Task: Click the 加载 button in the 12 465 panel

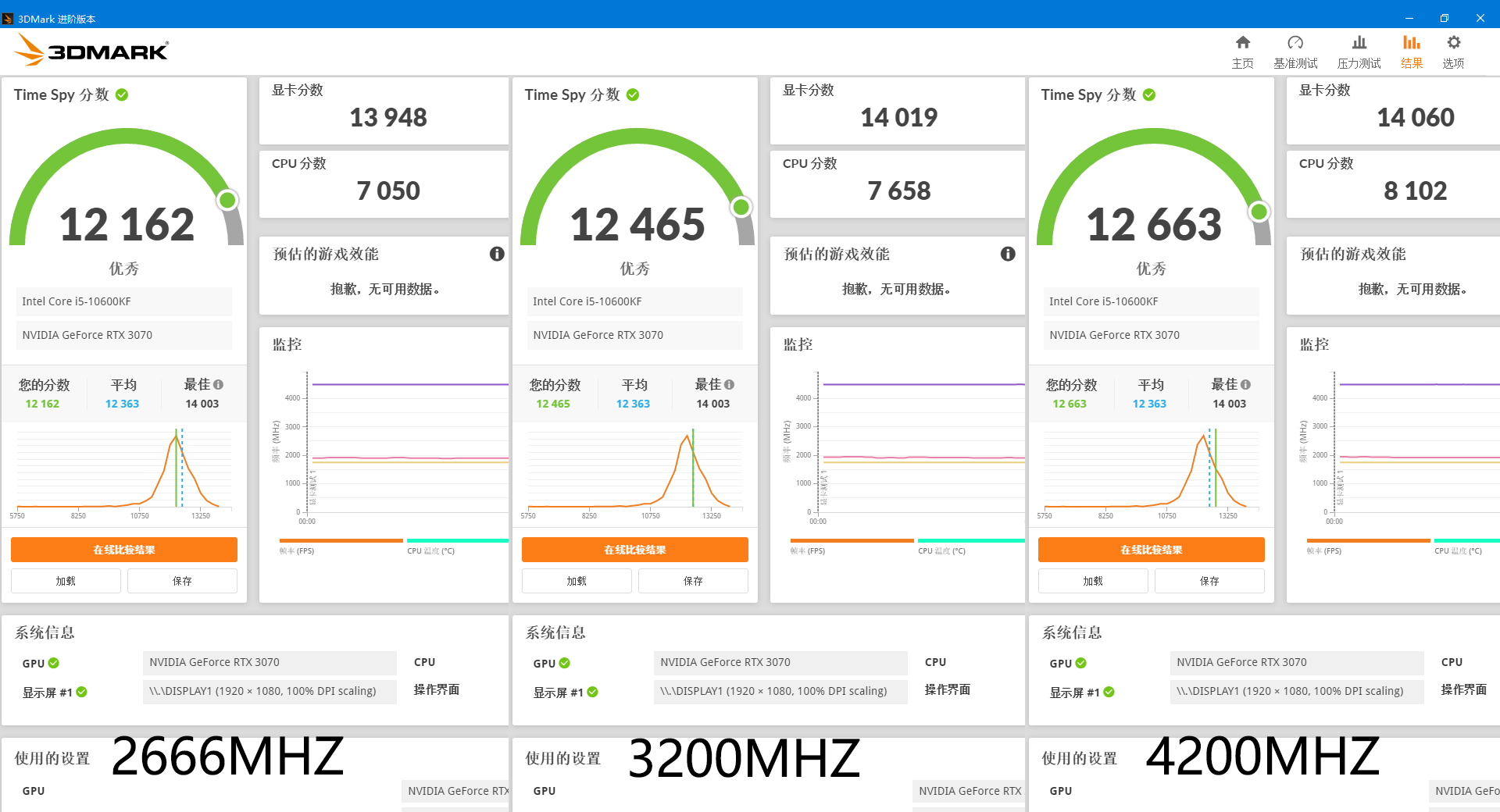Action: [577, 581]
